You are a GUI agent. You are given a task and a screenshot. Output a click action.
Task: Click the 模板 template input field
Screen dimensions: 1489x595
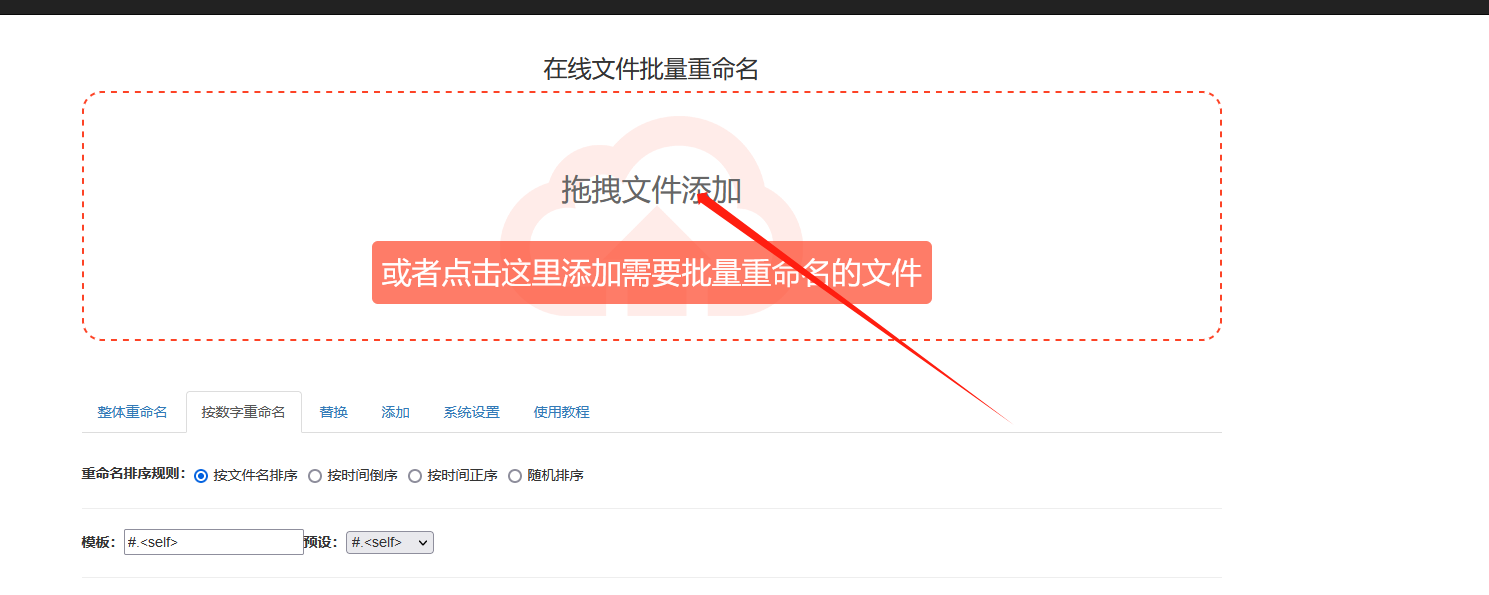pos(214,542)
